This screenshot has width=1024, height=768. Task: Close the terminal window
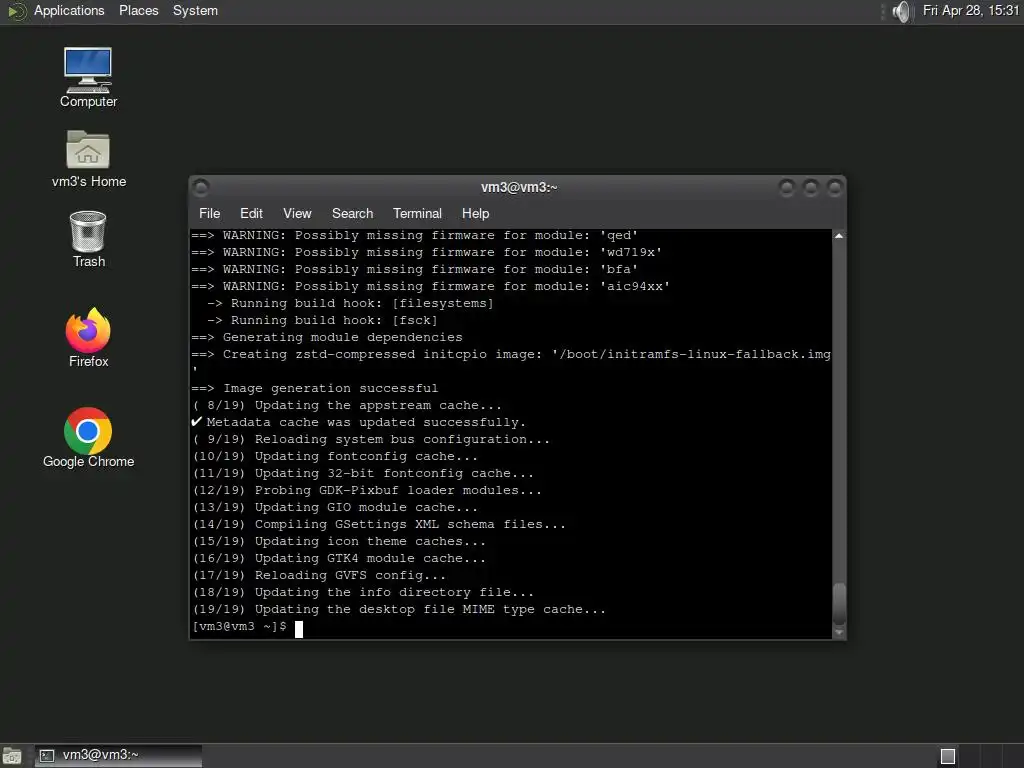coord(834,188)
